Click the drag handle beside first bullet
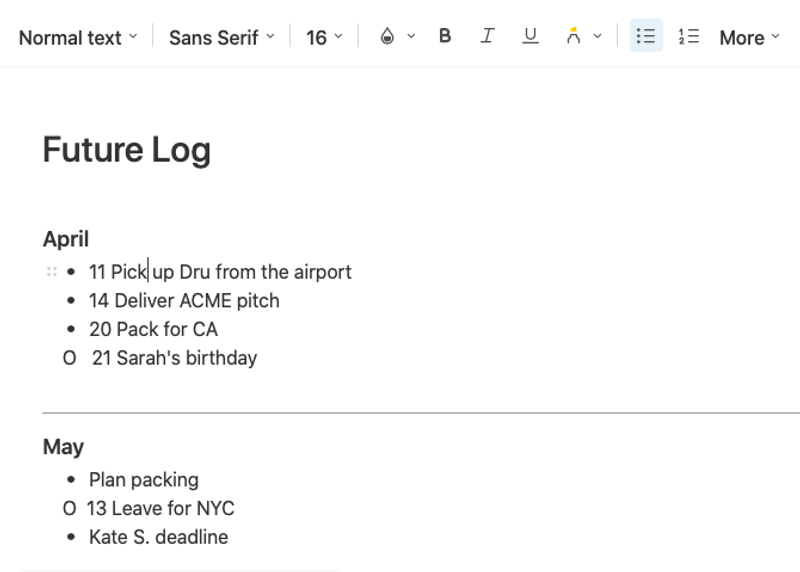This screenshot has height=572, width=800. click(51, 272)
